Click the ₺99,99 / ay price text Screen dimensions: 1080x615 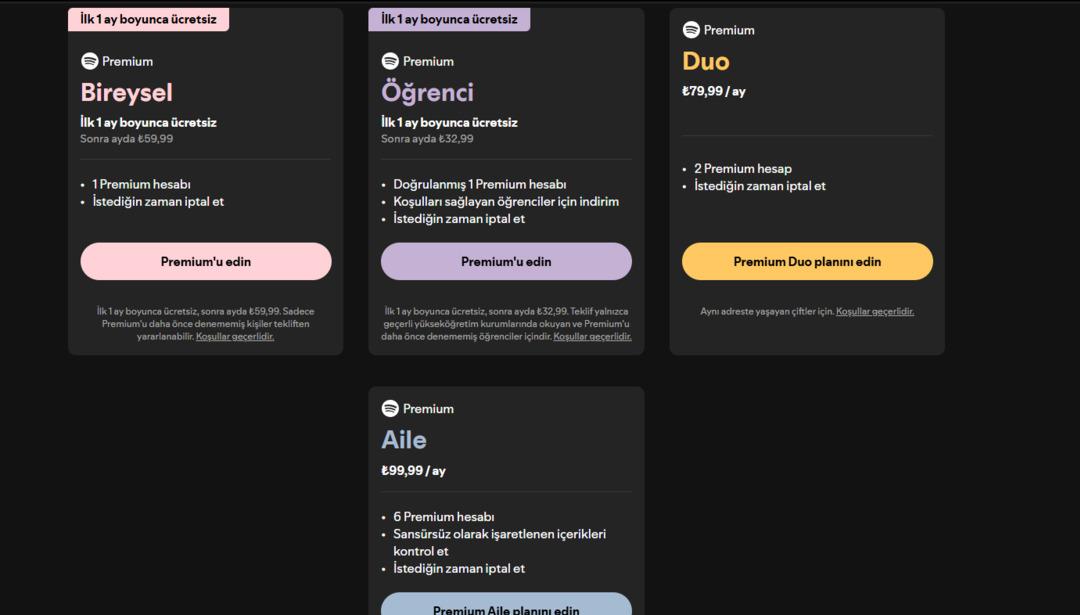pos(413,470)
